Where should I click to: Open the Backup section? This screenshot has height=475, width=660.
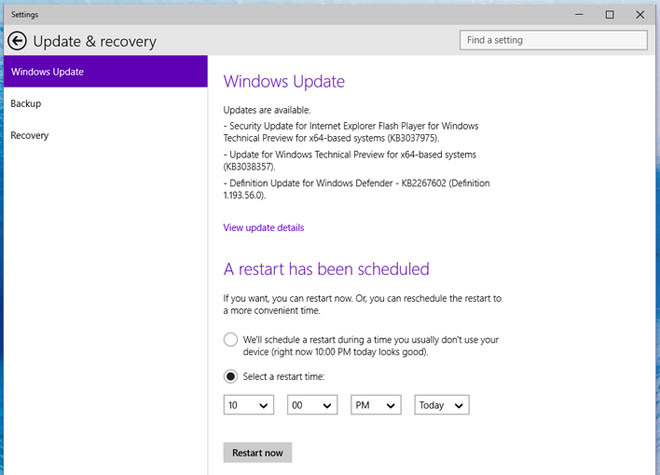(x=106, y=104)
